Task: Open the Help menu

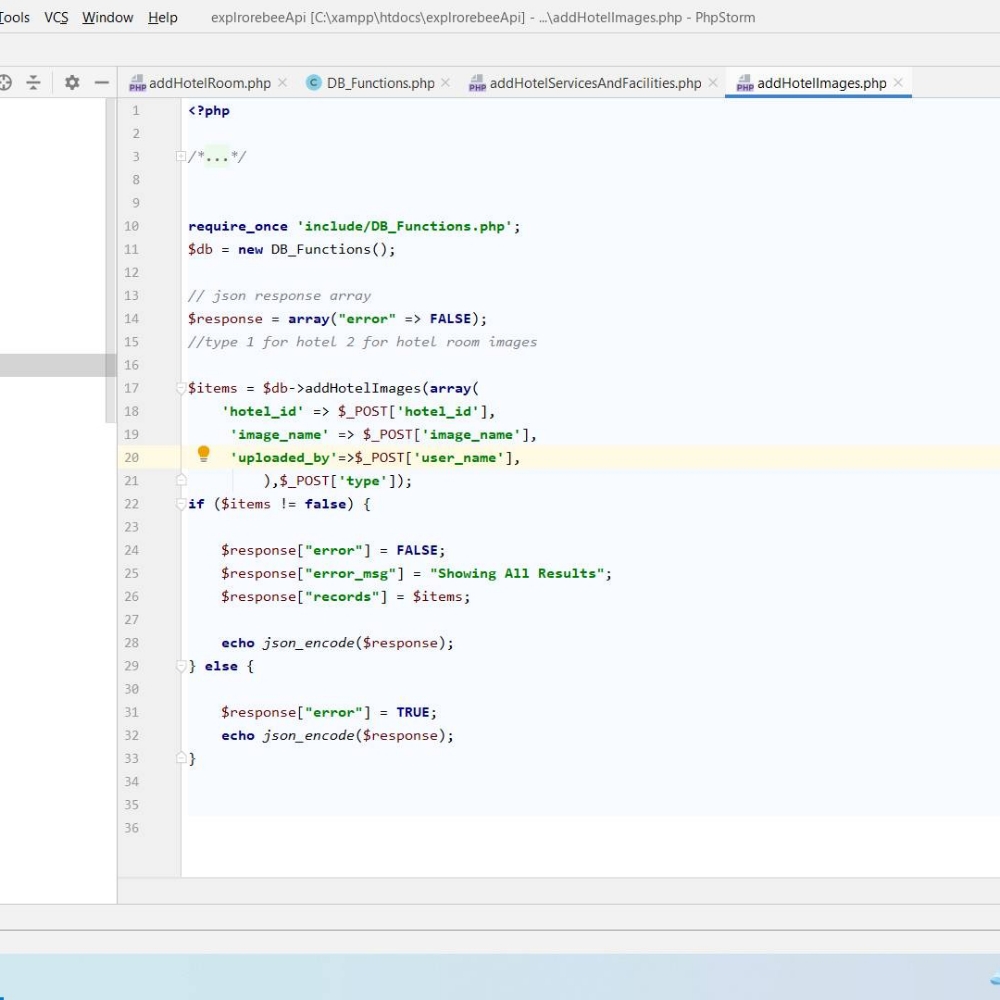Action: coord(162,17)
